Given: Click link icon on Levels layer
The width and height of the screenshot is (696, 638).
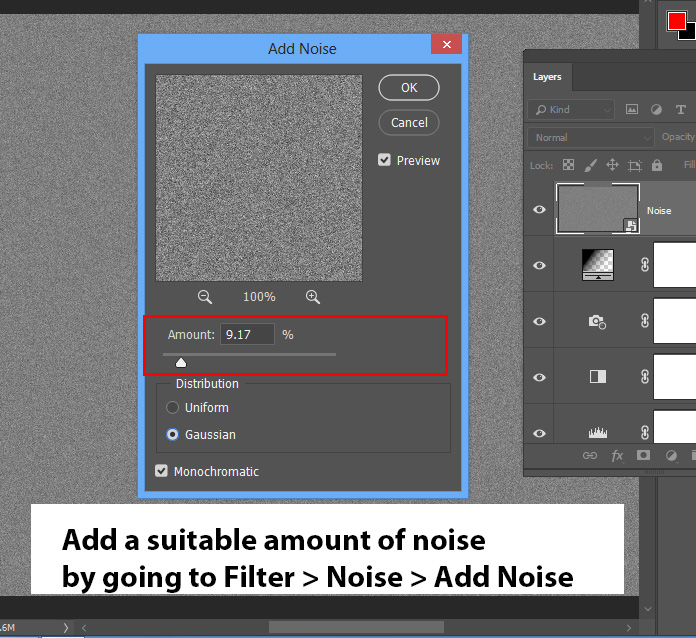Looking at the screenshot, I should tap(645, 432).
